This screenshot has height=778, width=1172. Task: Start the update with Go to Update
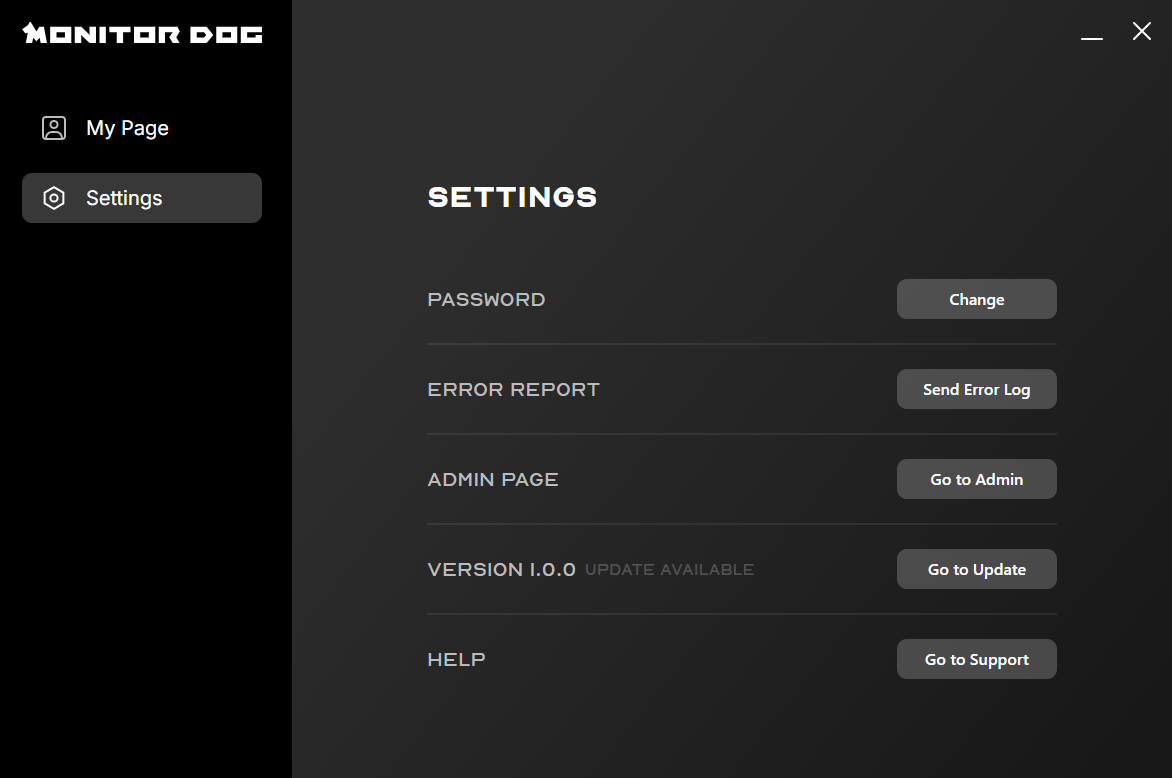click(976, 569)
